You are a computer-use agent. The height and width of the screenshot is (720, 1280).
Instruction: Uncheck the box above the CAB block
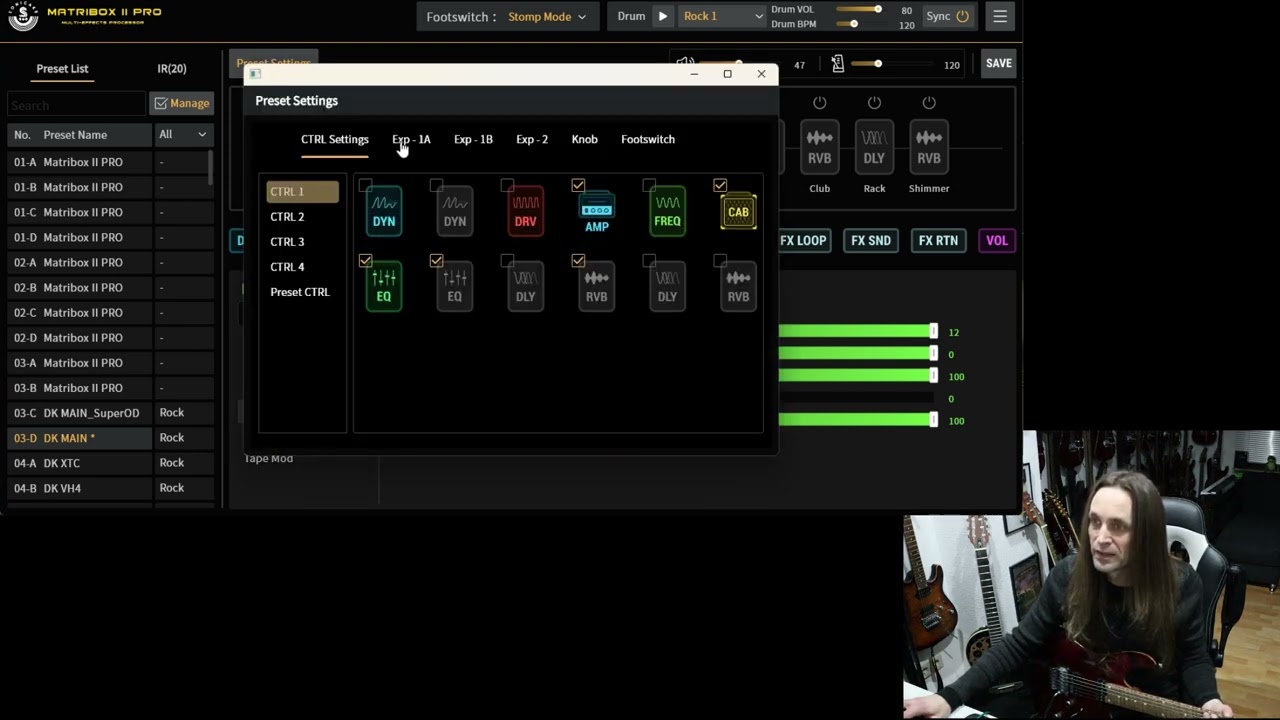pos(720,185)
